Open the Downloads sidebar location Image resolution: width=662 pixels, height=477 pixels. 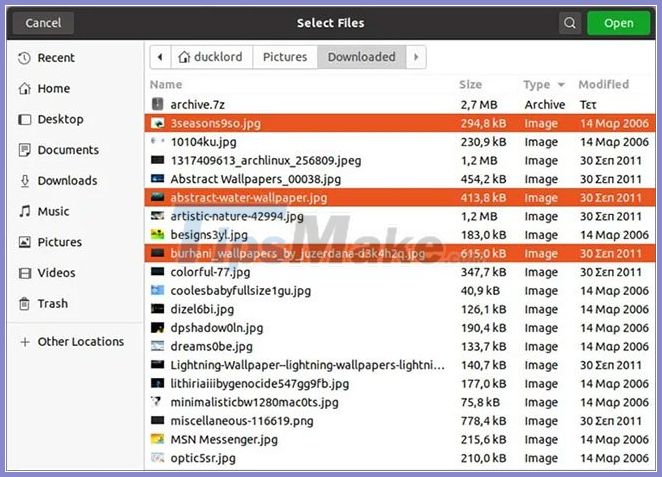click(x=75, y=181)
